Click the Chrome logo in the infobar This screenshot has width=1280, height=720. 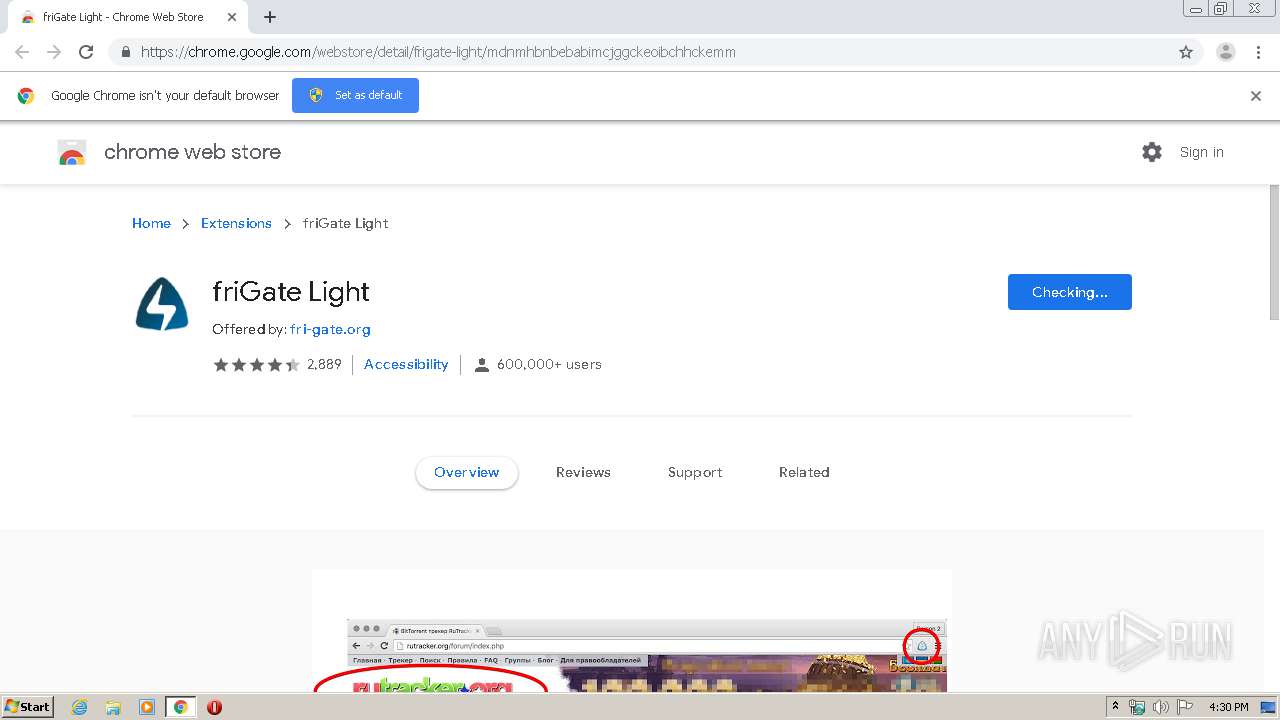[x=26, y=96]
